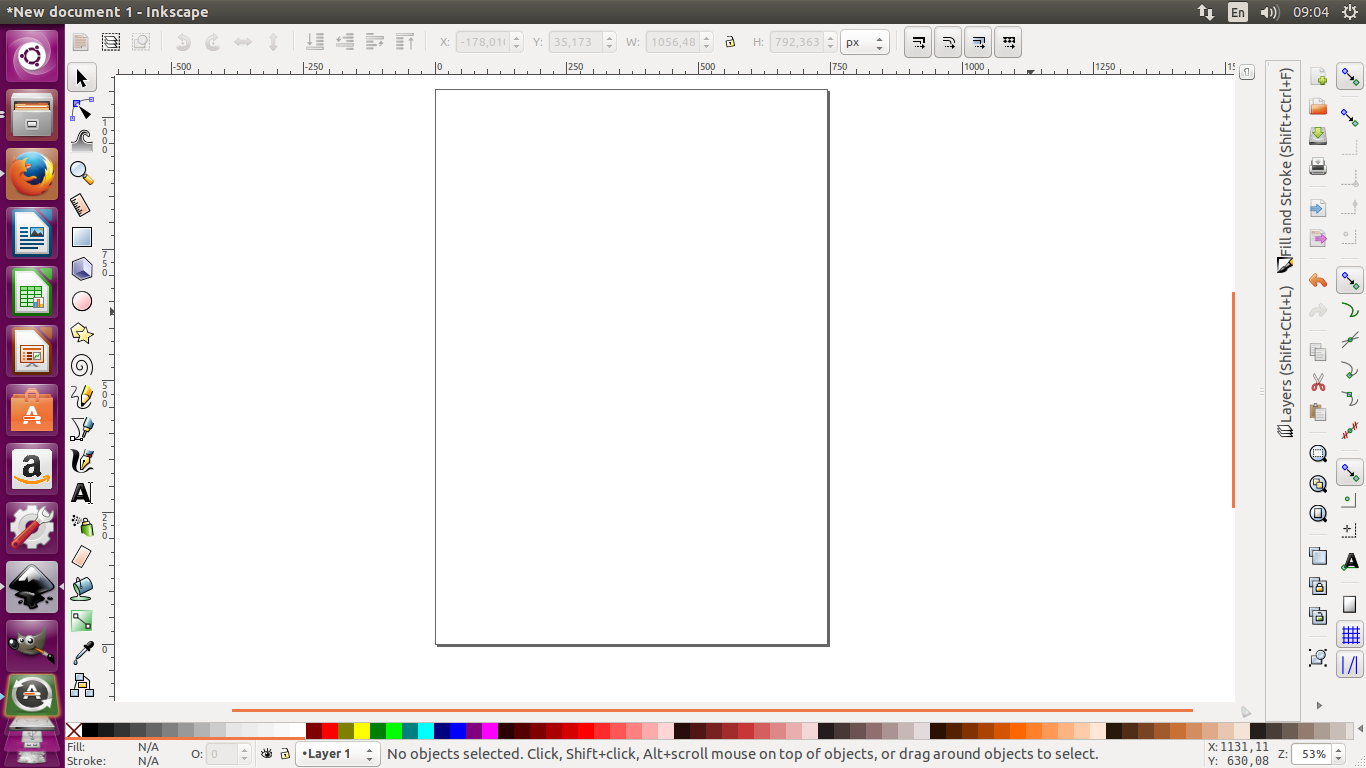Select the Node editing tool

tap(81, 109)
